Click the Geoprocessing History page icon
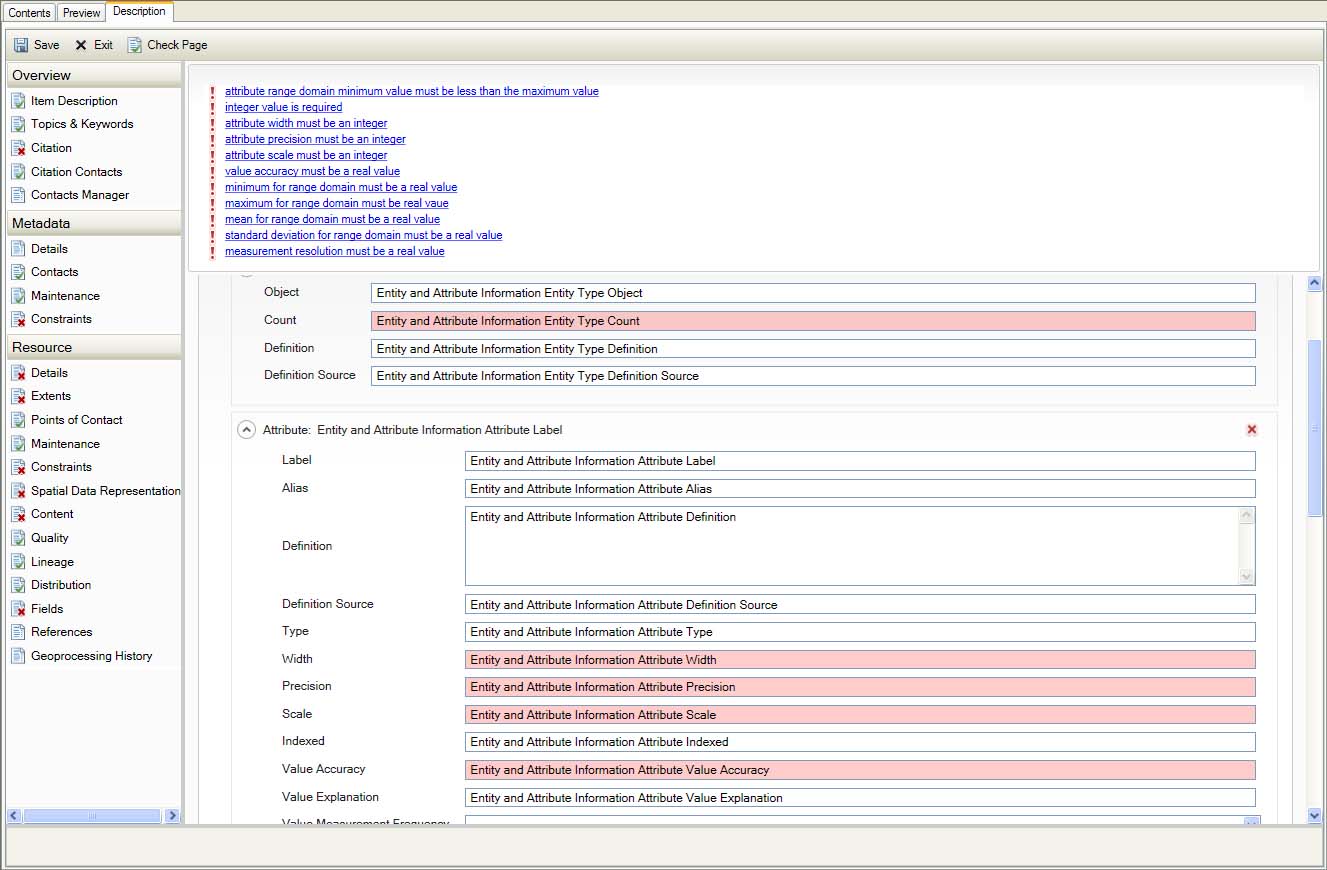The height and width of the screenshot is (870, 1327). [18, 656]
